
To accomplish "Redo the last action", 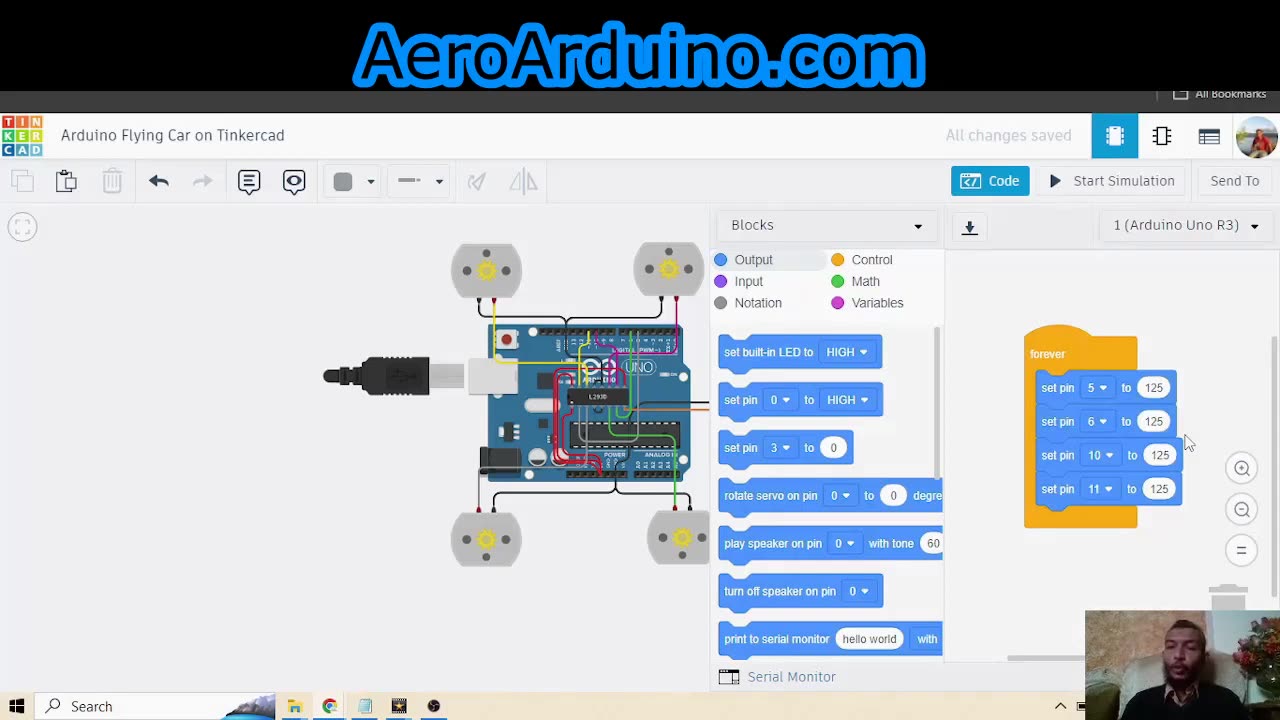I will point(202,181).
